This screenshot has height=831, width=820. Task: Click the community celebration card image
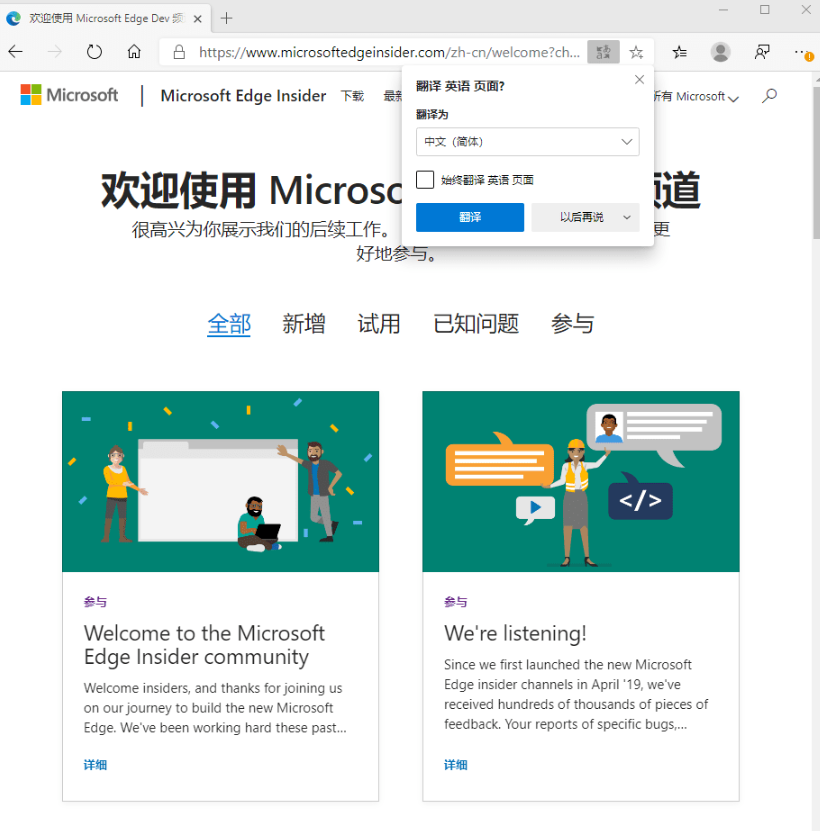click(x=221, y=481)
